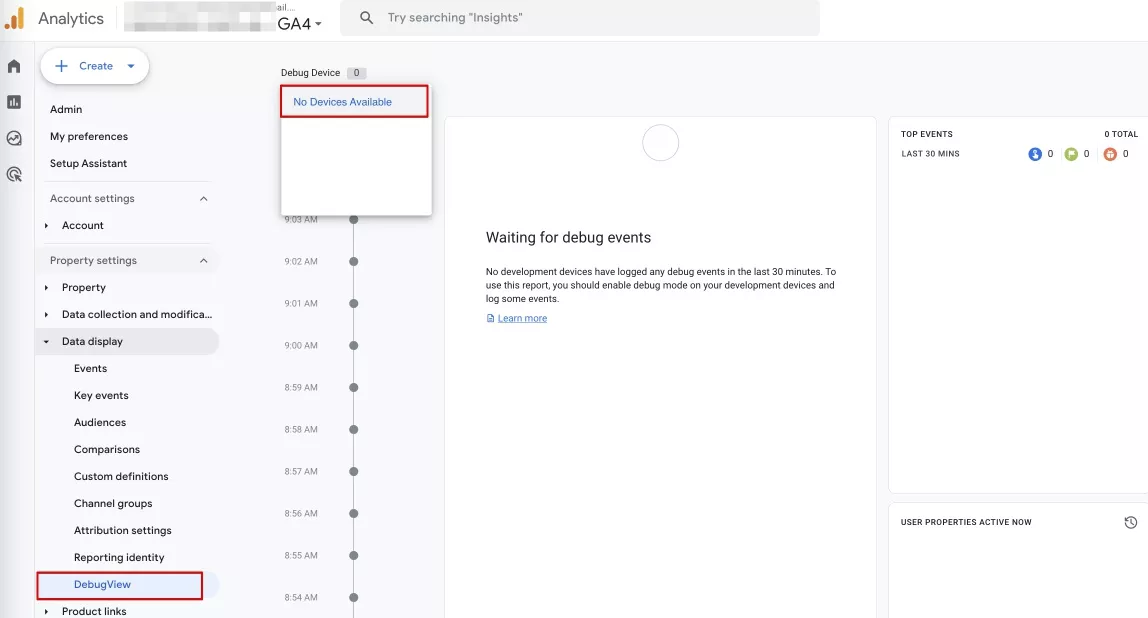
Task: Open Setup Assistant
Action: tap(89, 163)
